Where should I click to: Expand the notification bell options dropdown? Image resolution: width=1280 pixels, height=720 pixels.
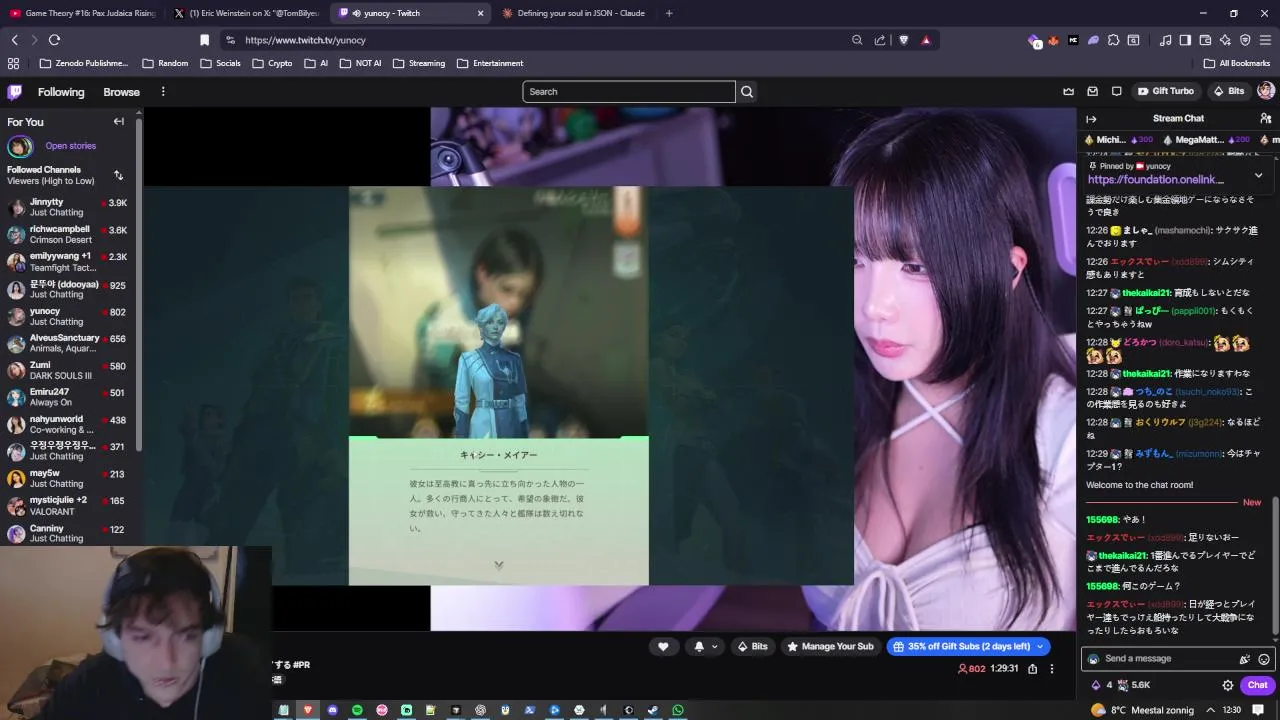[x=714, y=647]
